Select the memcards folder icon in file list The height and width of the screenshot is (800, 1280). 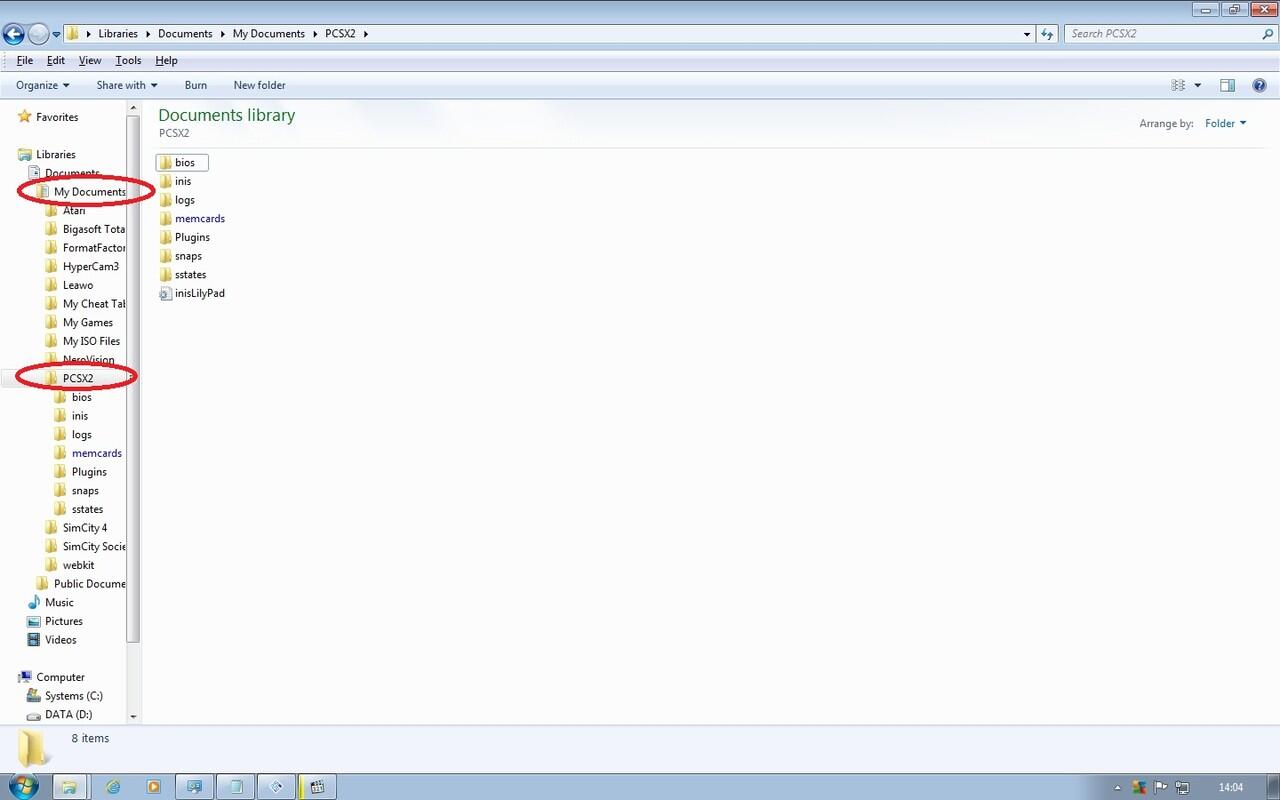[166, 219]
